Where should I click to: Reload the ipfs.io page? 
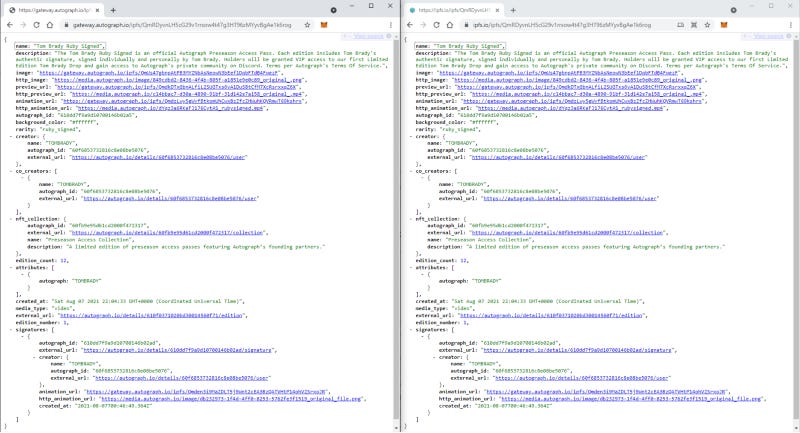(436, 24)
